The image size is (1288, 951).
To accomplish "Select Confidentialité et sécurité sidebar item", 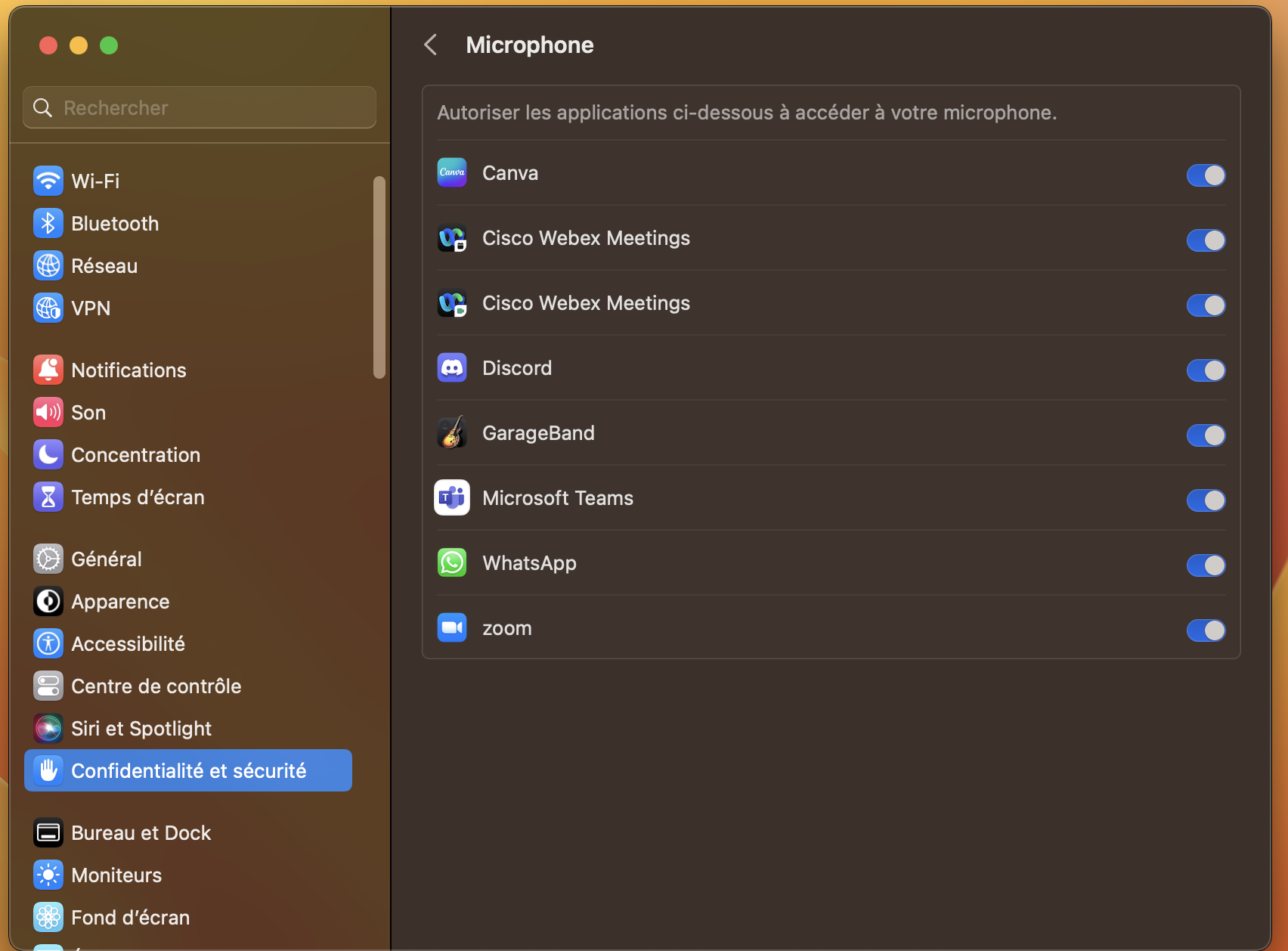I will pos(188,771).
